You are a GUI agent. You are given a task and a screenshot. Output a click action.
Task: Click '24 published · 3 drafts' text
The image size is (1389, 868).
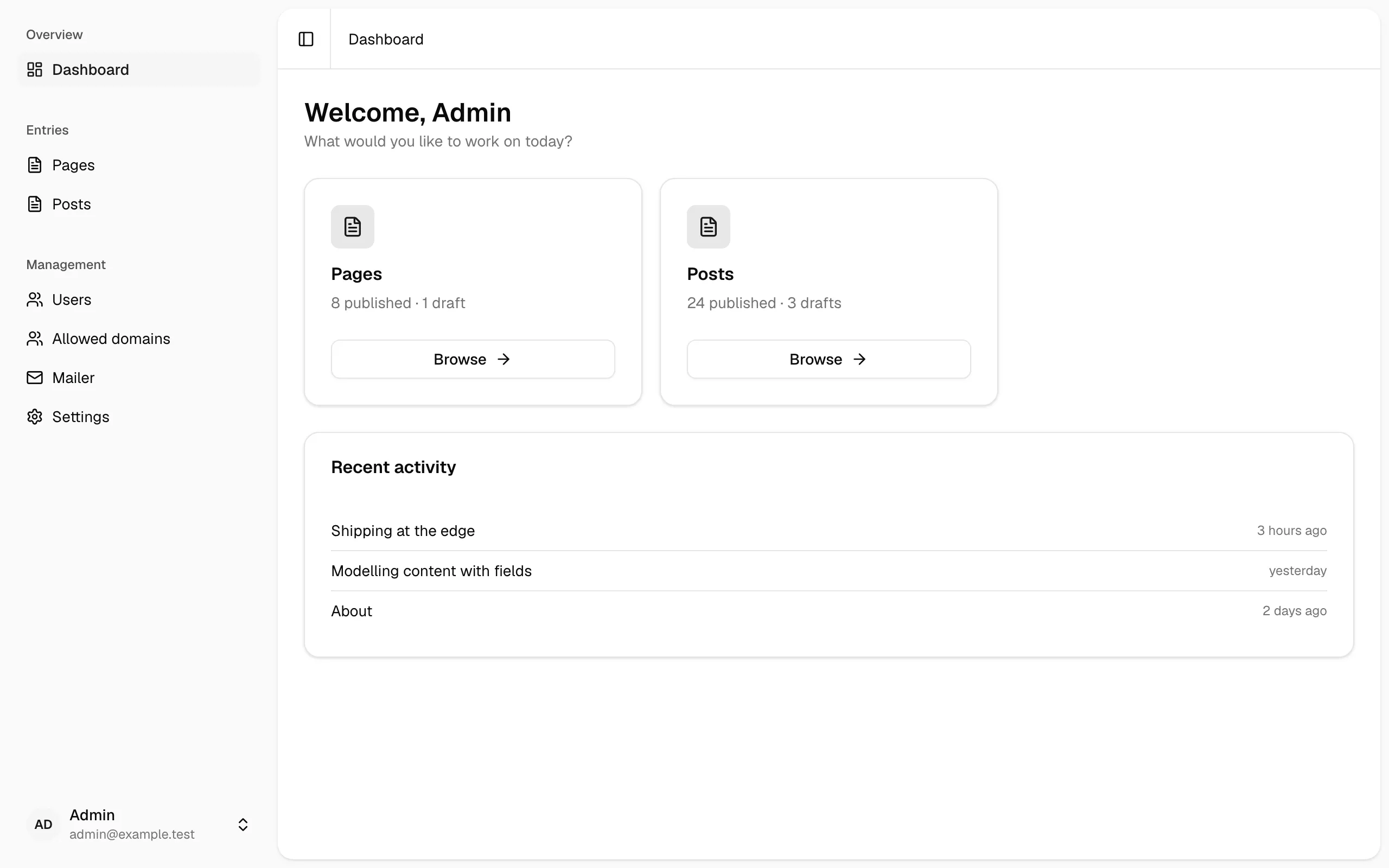pos(764,303)
